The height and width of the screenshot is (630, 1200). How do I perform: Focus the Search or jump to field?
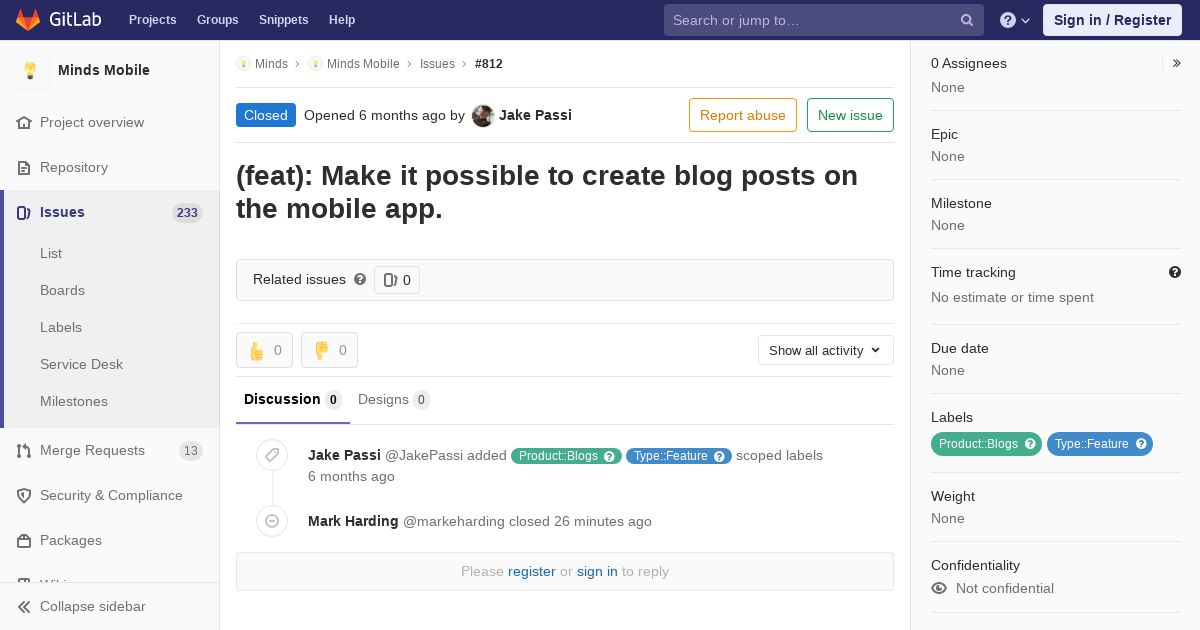pos(824,20)
